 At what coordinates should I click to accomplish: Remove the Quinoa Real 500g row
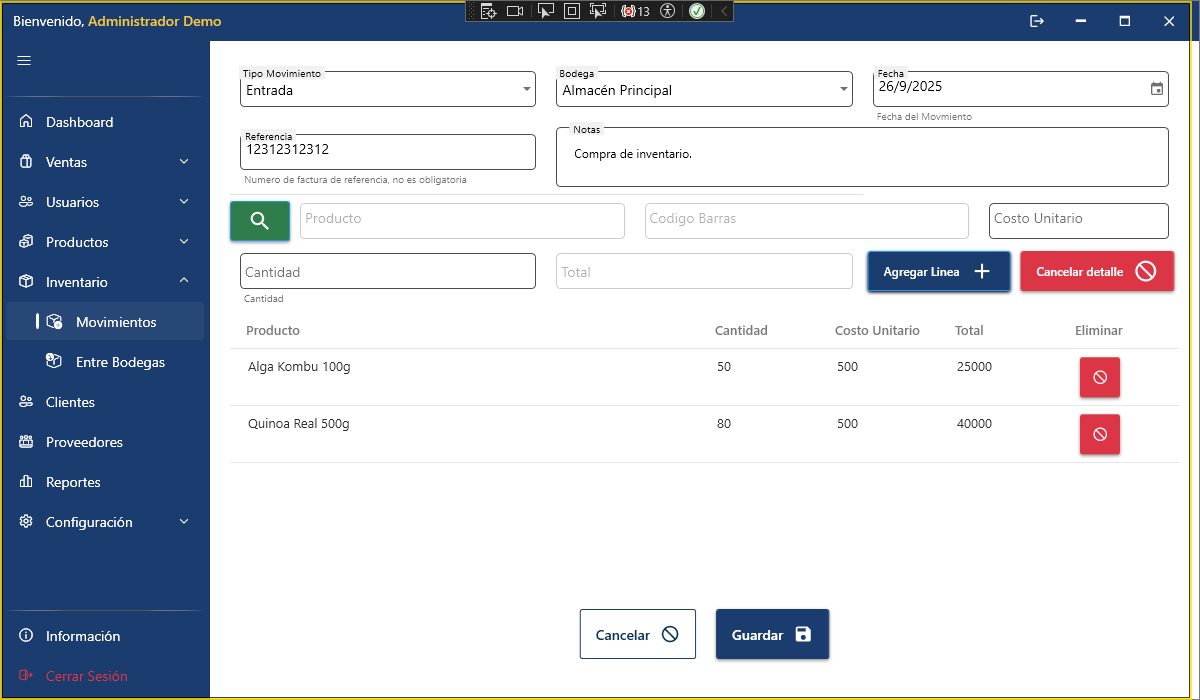[x=1099, y=434]
